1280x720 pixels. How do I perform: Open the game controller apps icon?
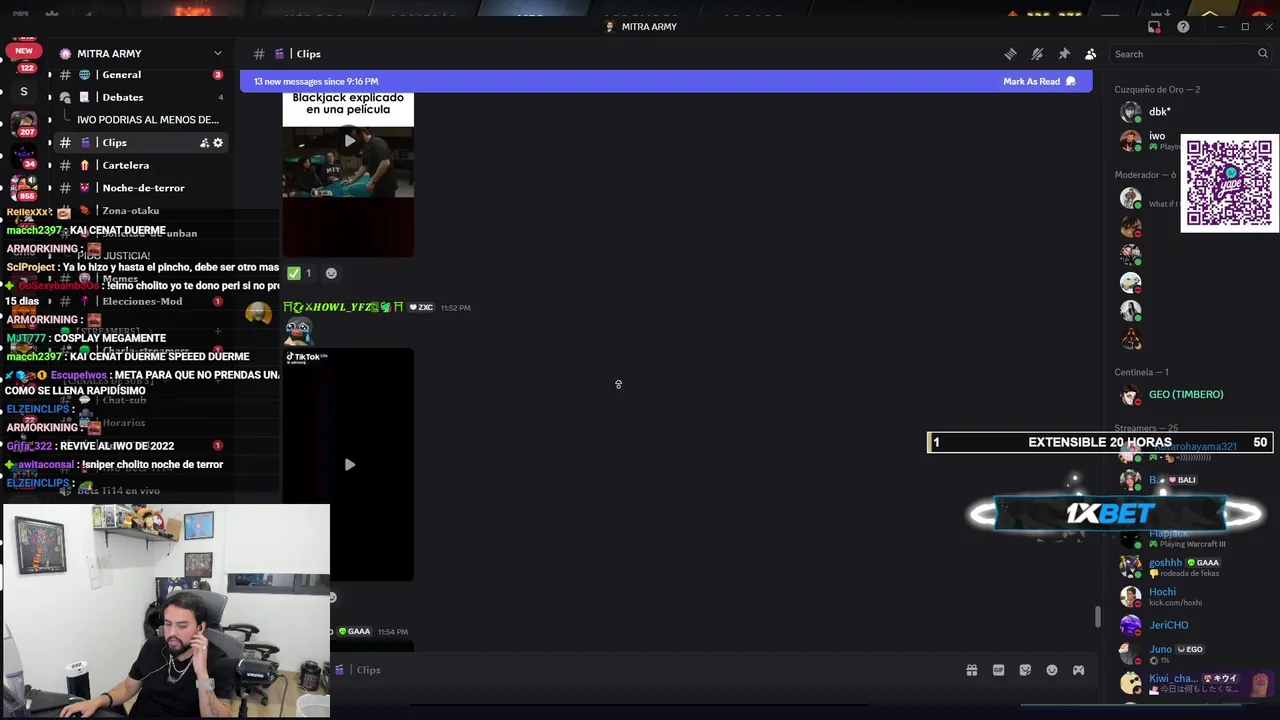pos(1078,670)
